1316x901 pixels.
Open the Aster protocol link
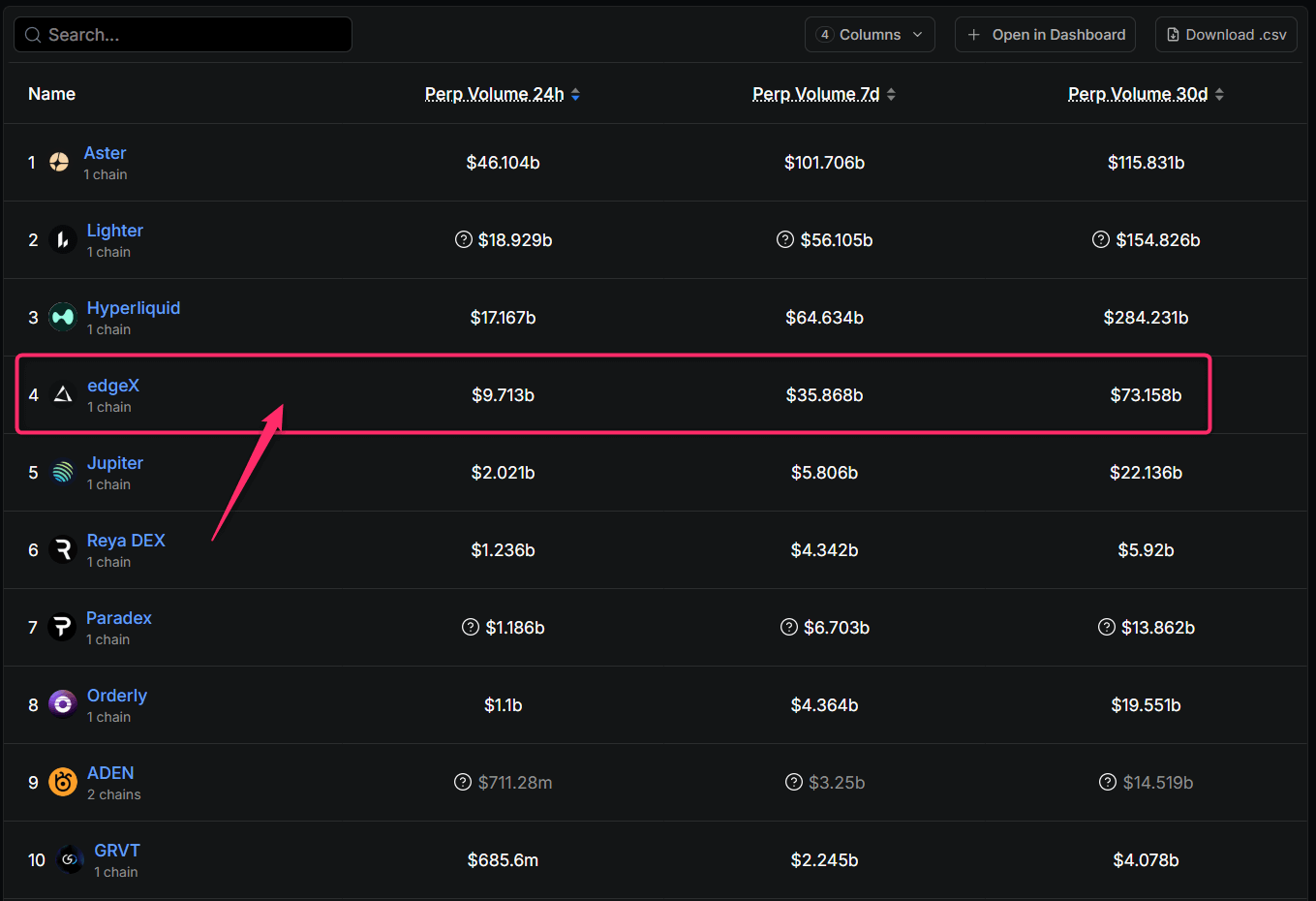pyautogui.click(x=105, y=153)
